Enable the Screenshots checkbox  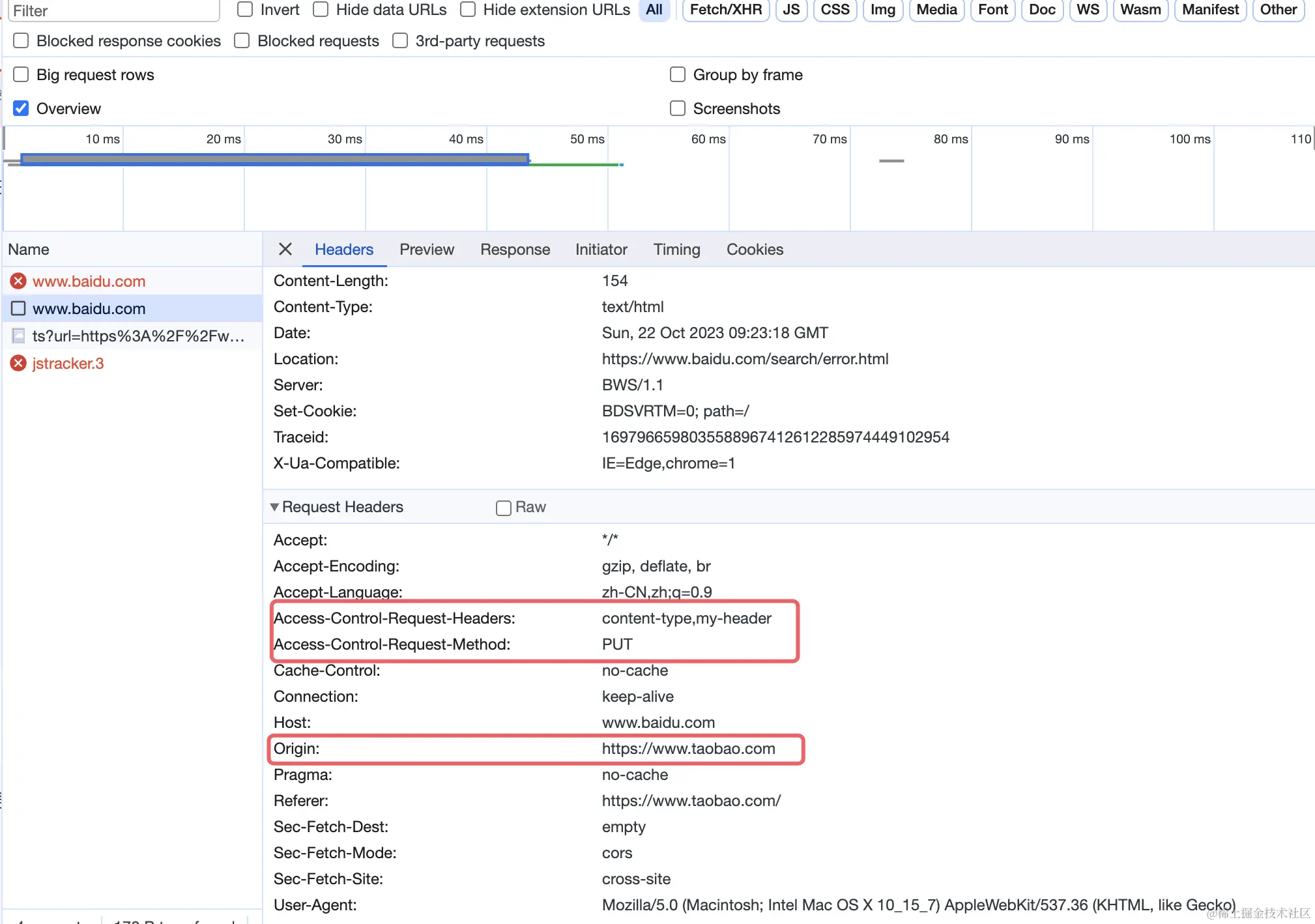[678, 109]
